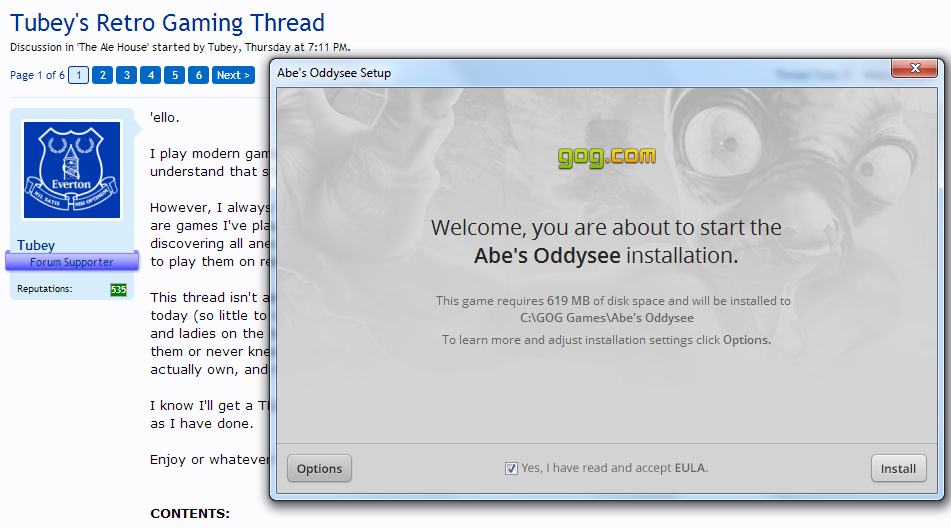This screenshot has height=528, width=951.
Task: Click the Forum Supporter banner
Action: [x=72, y=262]
